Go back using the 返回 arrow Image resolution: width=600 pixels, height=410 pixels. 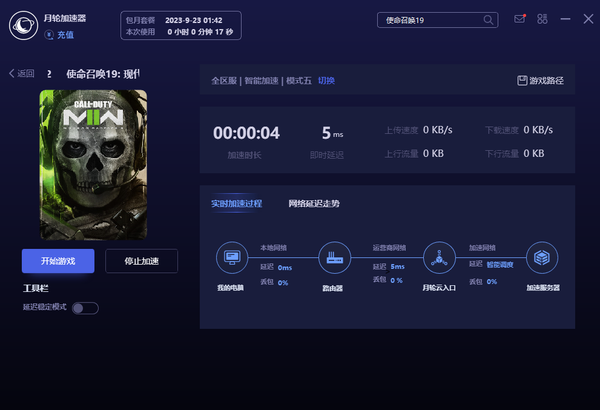22,73
